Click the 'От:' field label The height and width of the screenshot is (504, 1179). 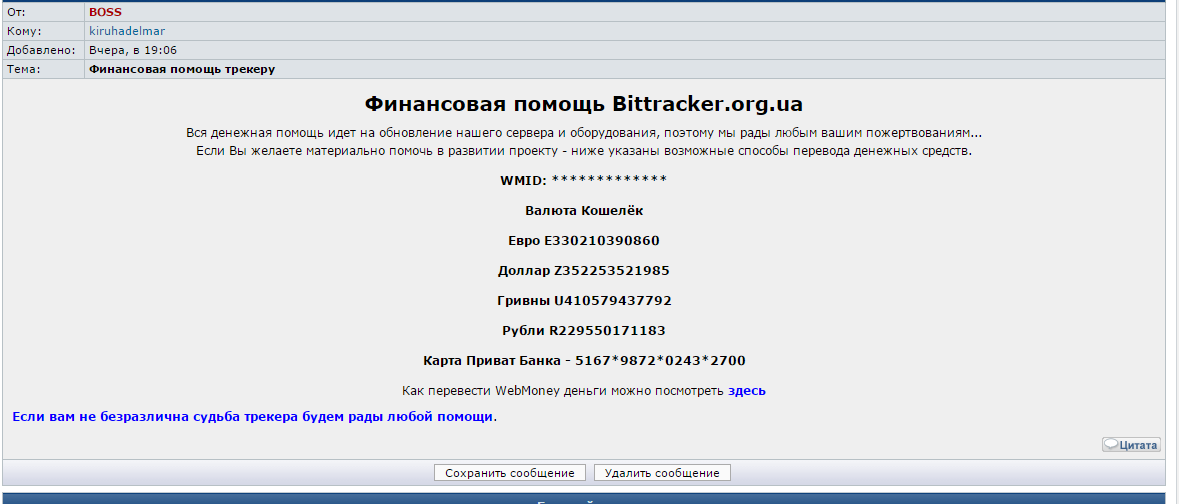coord(17,12)
